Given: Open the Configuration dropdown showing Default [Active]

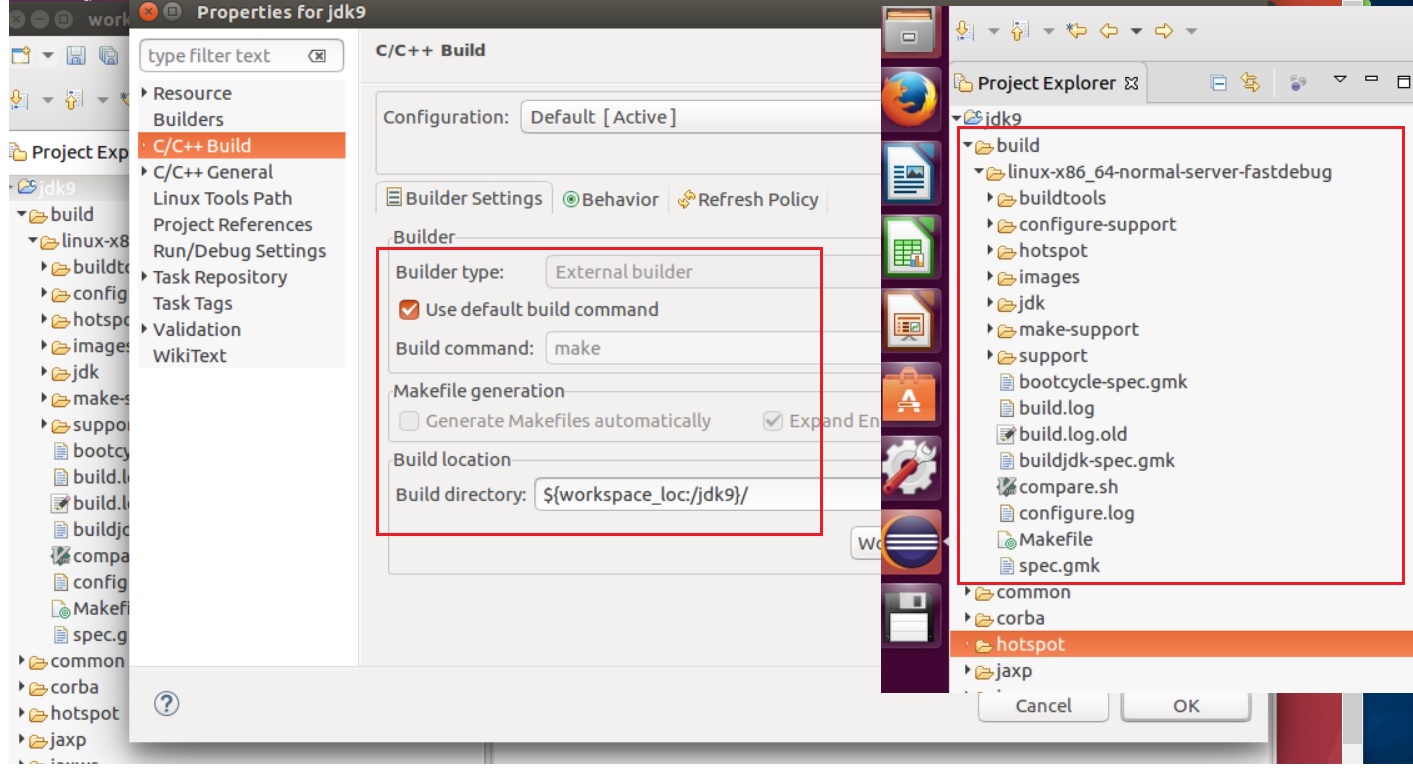Looking at the screenshot, I should (x=700, y=117).
